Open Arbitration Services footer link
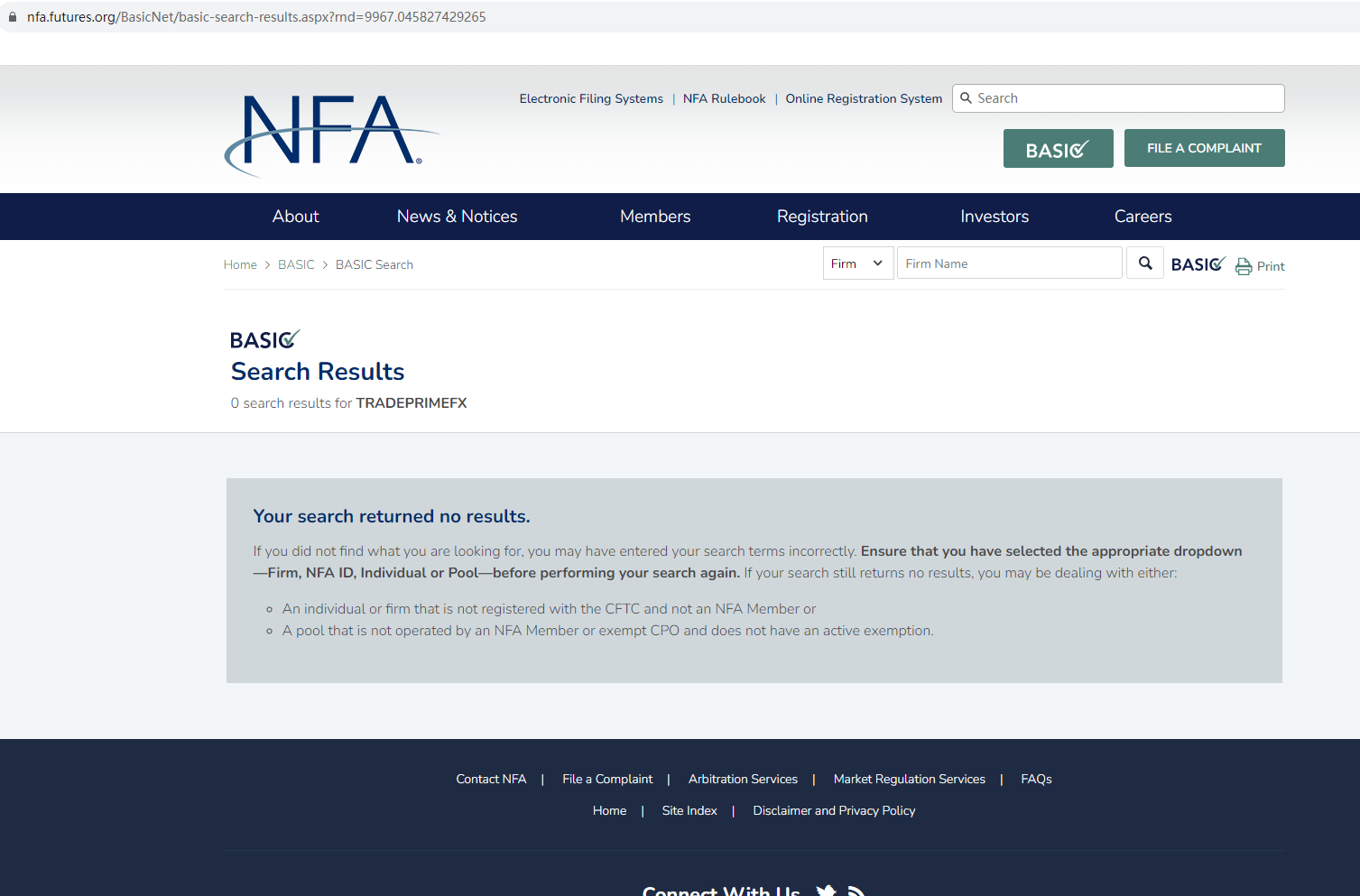The image size is (1360, 896). pos(743,780)
